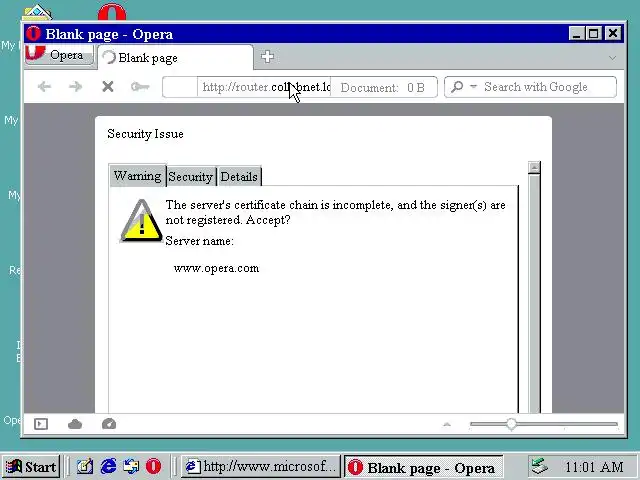Open the search engine dropdown arrow
The height and width of the screenshot is (480, 640).
point(473,86)
